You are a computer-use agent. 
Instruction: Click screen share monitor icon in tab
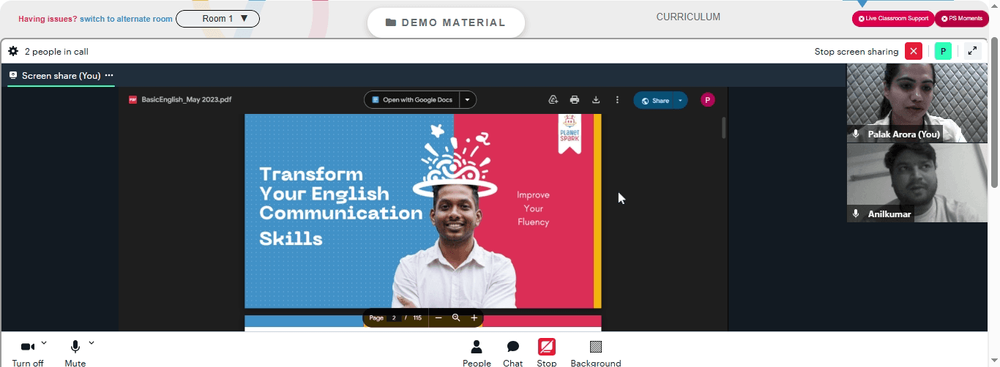coord(13,75)
